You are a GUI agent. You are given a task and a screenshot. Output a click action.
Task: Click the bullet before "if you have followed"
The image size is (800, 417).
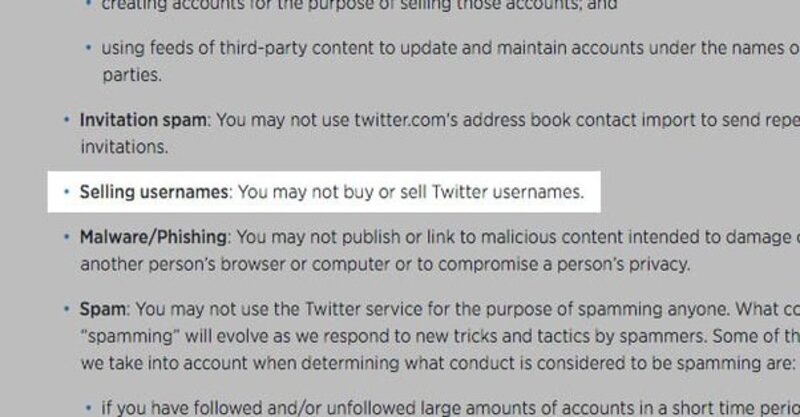click(89, 407)
